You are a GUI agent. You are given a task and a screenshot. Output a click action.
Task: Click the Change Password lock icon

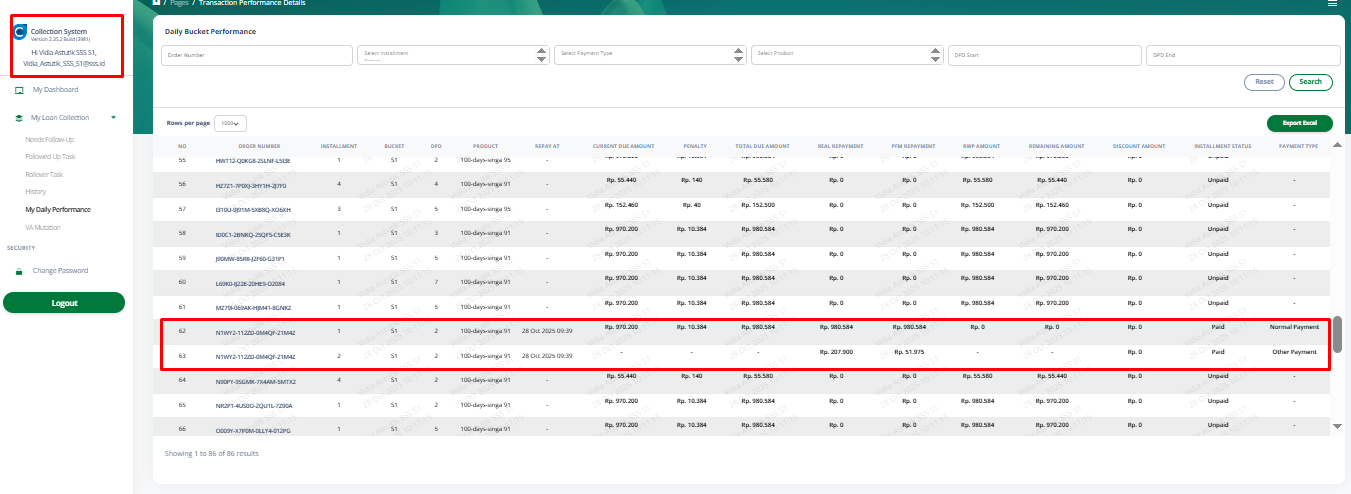pos(19,271)
